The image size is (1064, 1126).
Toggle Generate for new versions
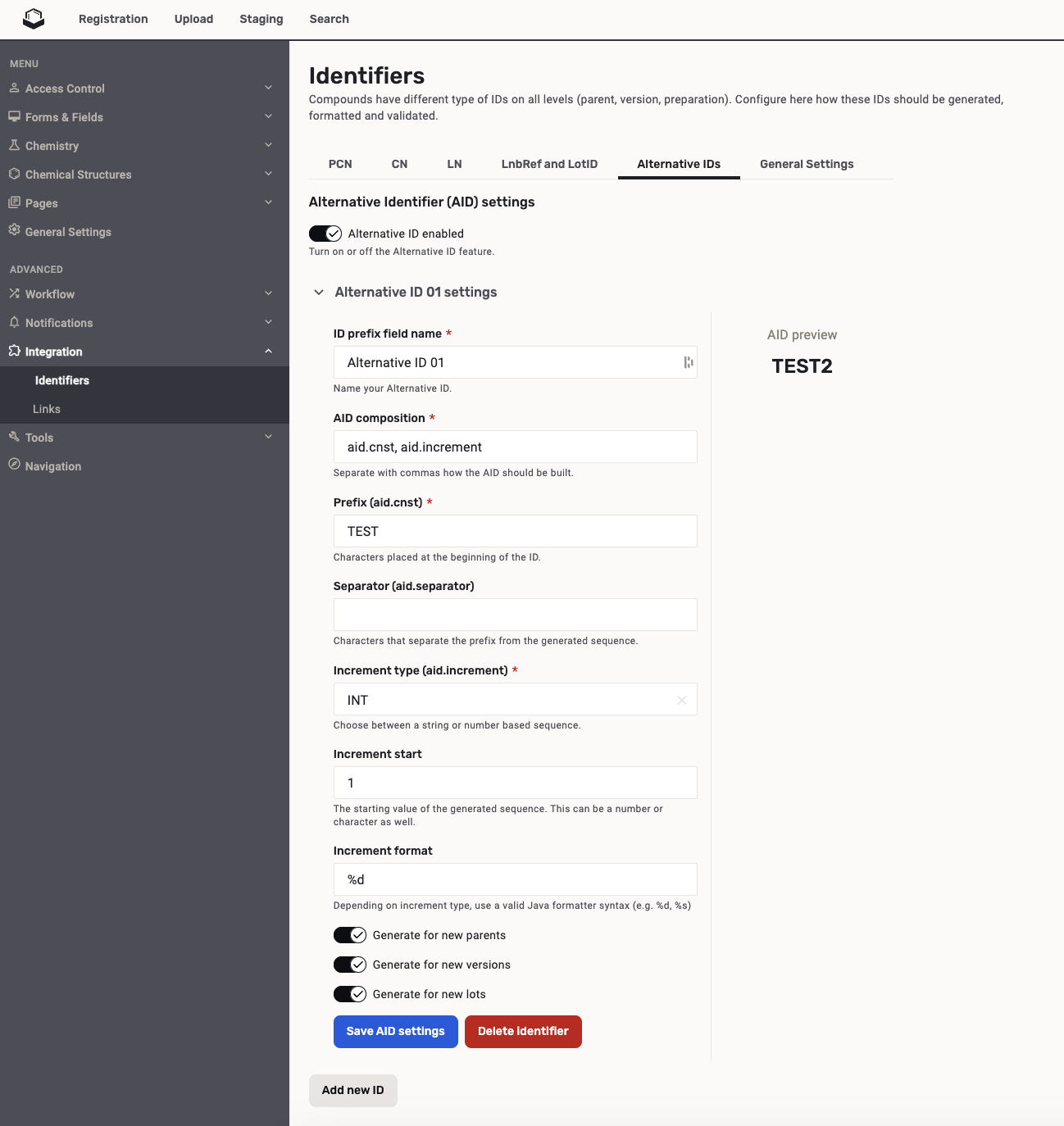[x=350, y=965]
